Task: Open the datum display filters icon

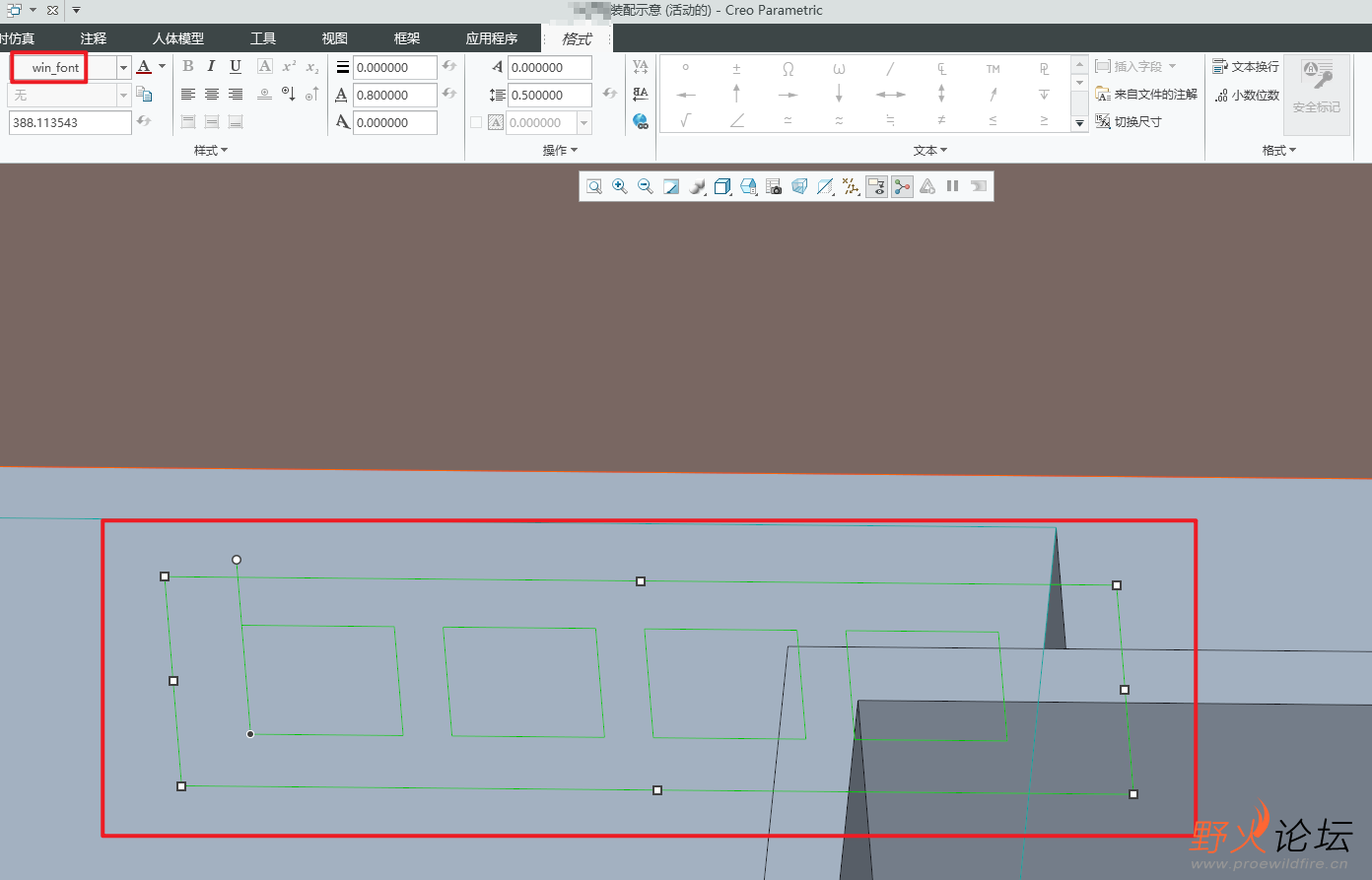Action: pos(851,186)
